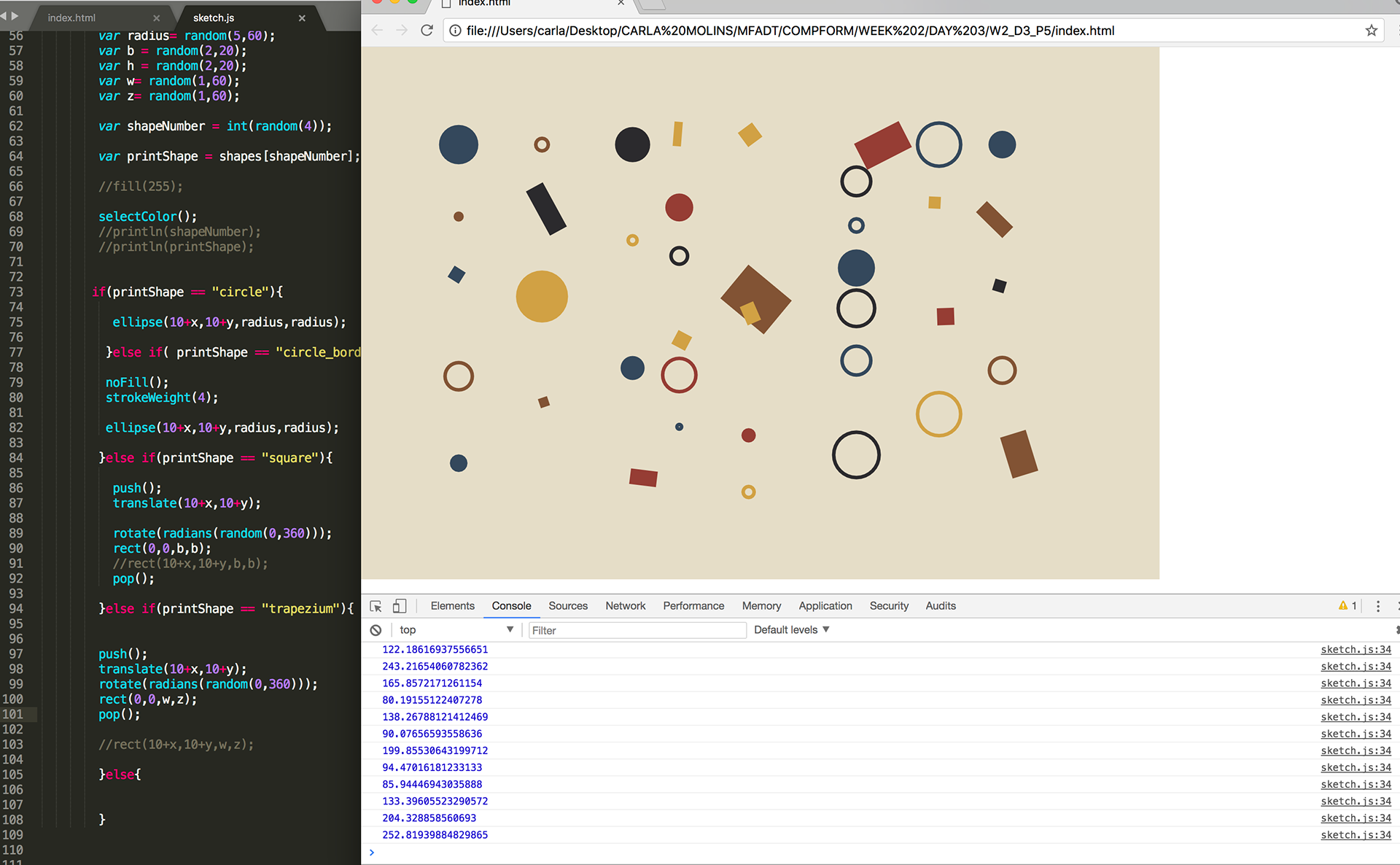Image resolution: width=1400 pixels, height=865 pixels.
Task: Open the Network panel tab
Action: pyautogui.click(x=625, y=606)
